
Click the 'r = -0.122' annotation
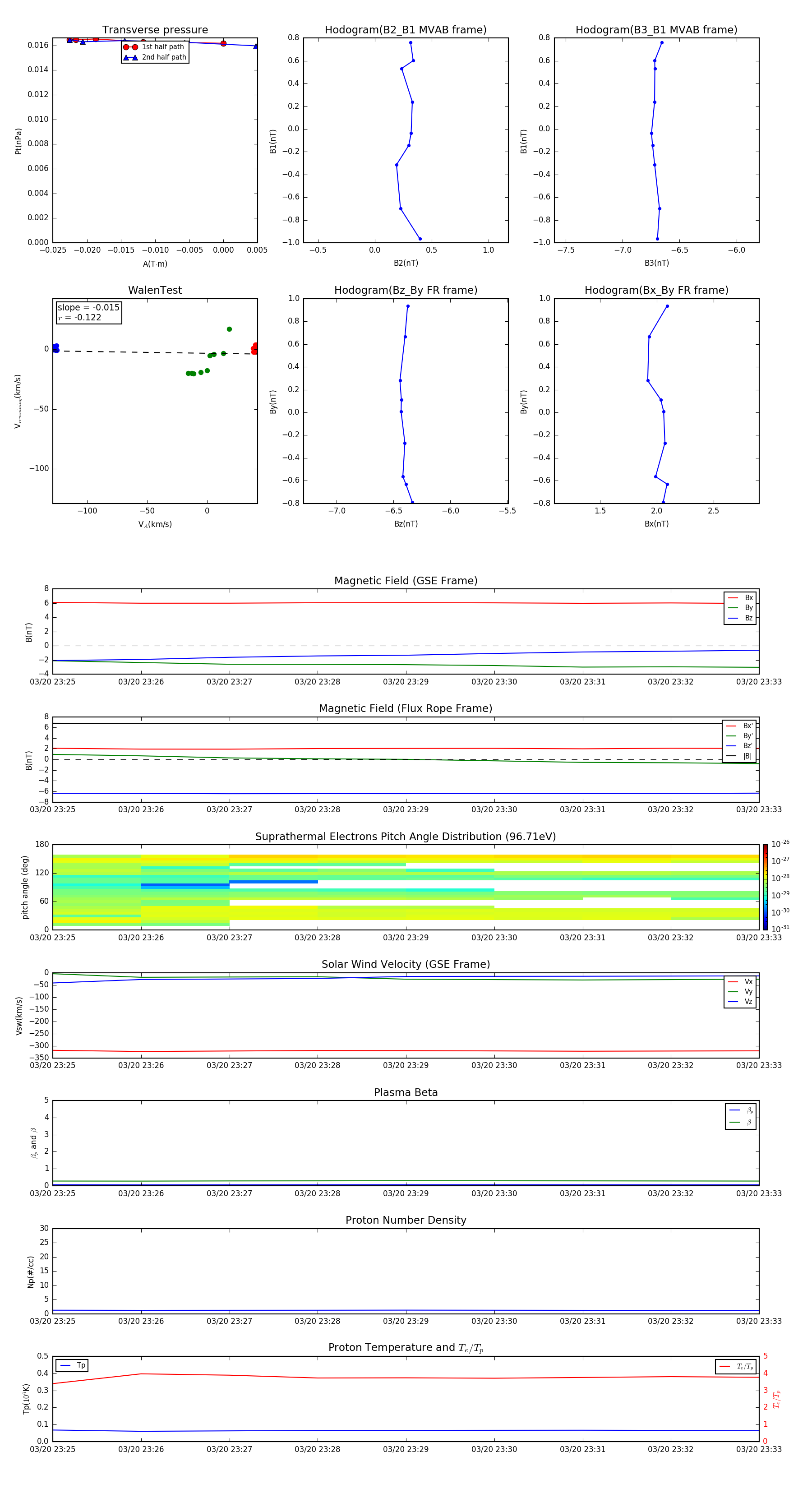[x=80, y=317]
